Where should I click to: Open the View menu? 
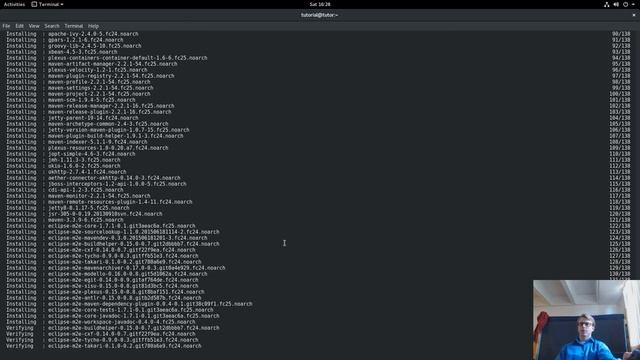pos(34,26)
